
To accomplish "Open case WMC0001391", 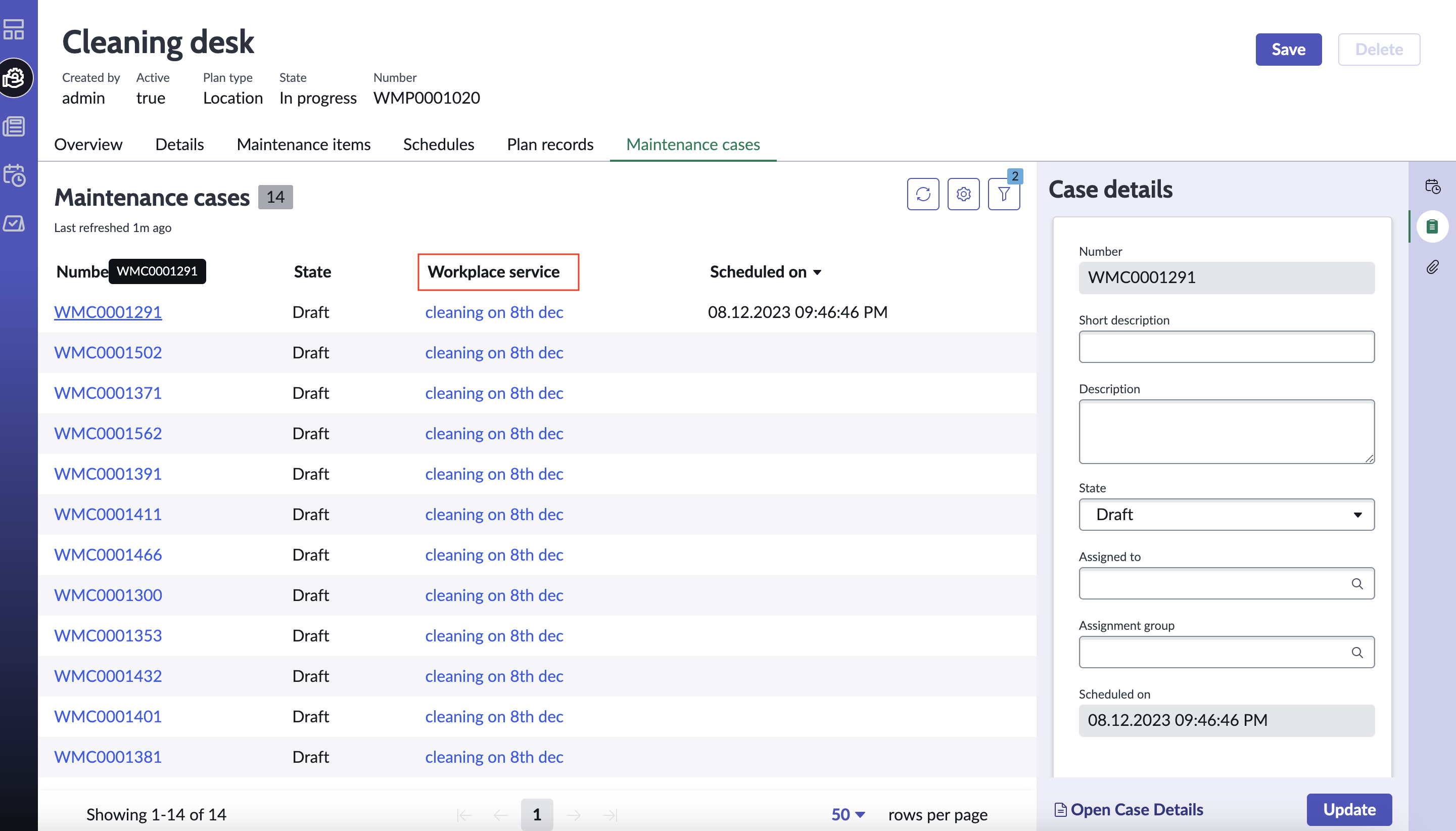I will point(108,474).
